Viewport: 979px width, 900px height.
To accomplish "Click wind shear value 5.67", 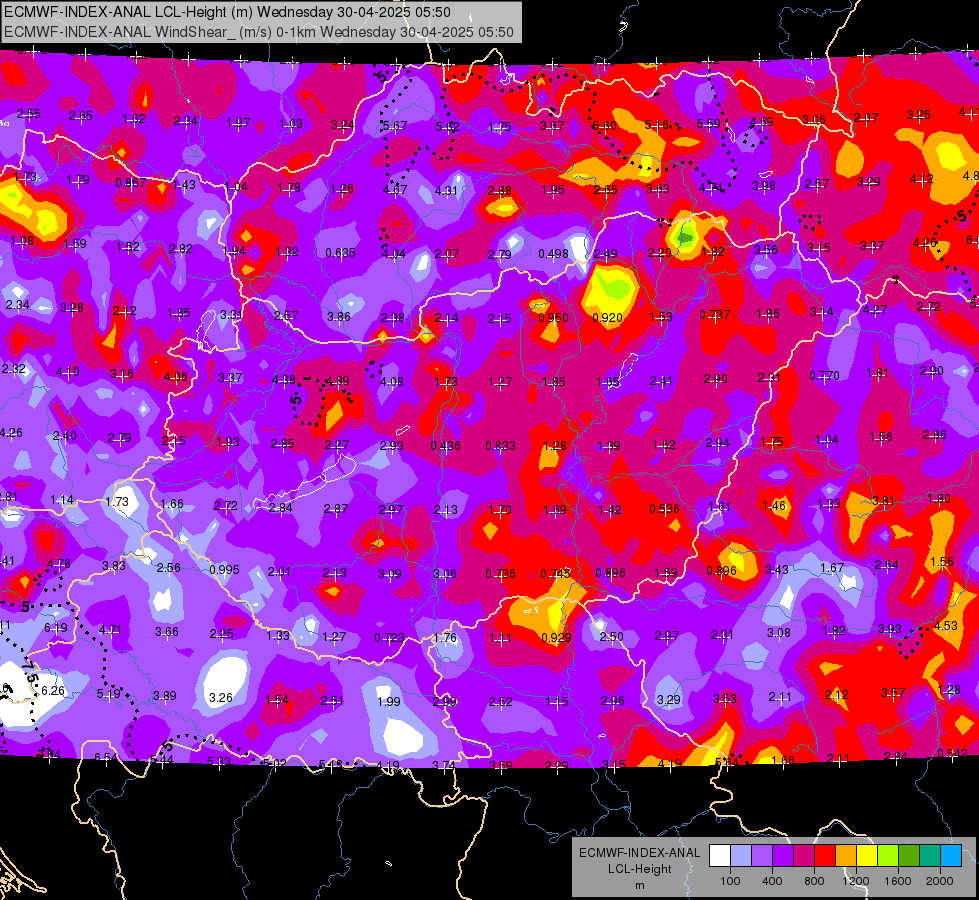I will (x=395, y=126).
